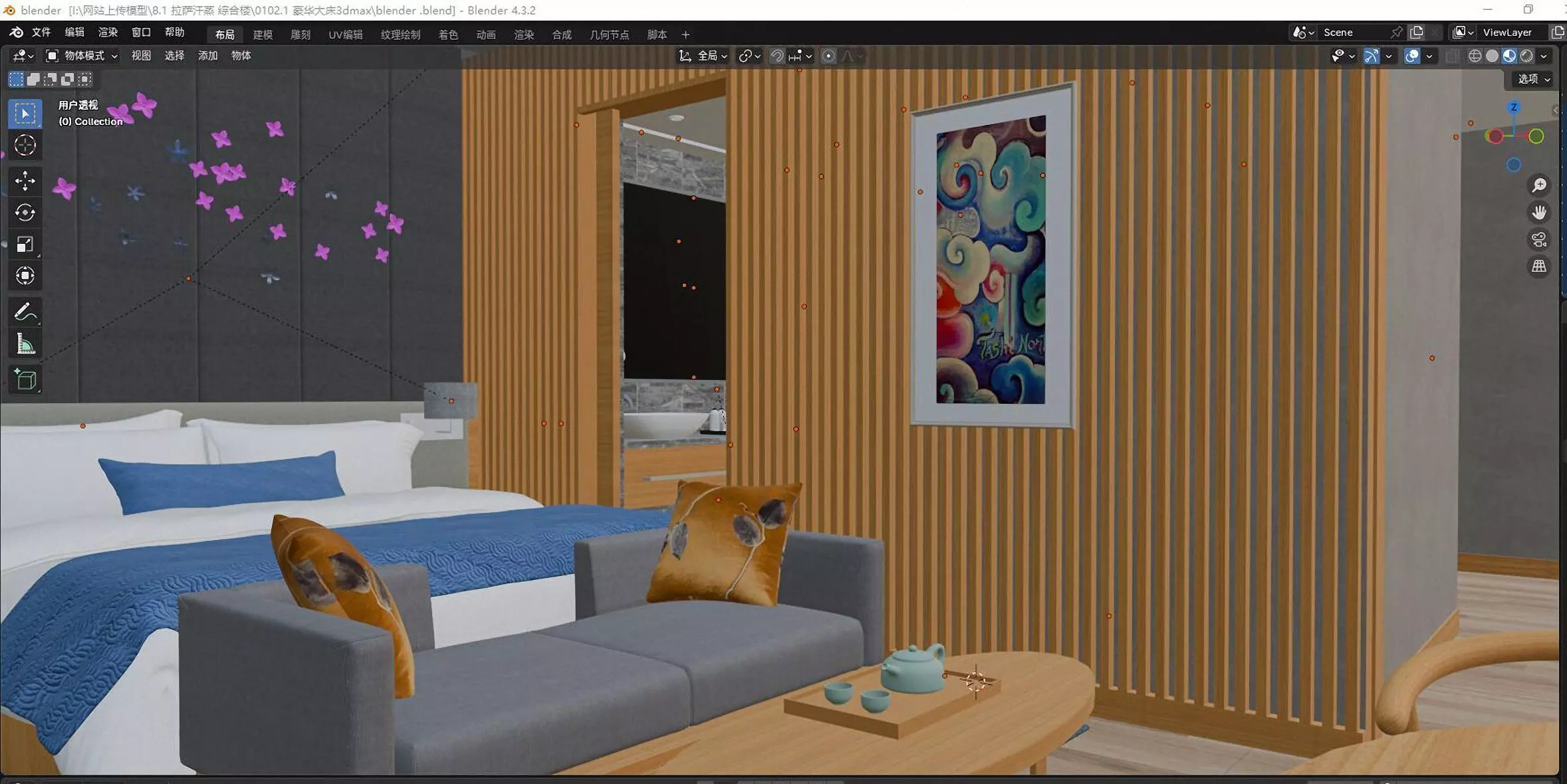Select the Add Cube tool
1567x784 pixels.
pyautogui.click(x=25, y=379)
